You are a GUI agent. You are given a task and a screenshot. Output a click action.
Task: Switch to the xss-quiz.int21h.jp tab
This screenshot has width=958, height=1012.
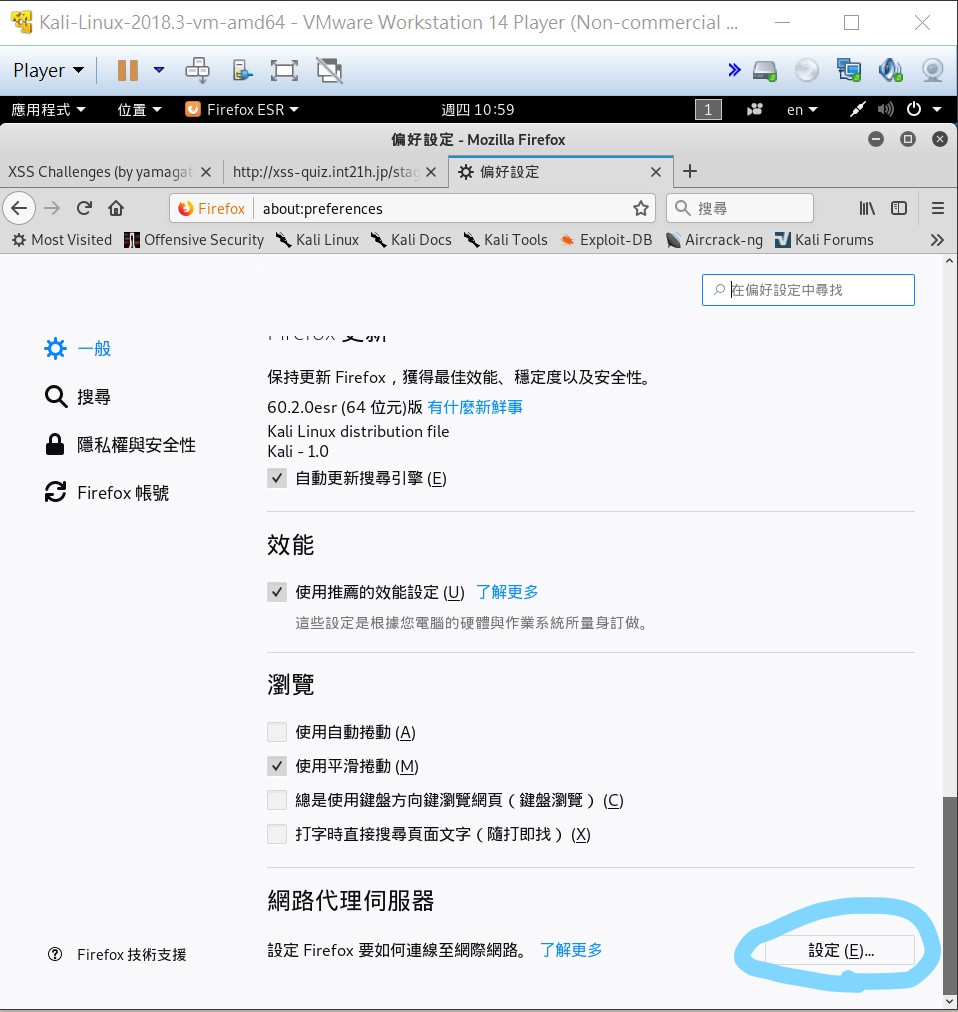tap(326, 172)
